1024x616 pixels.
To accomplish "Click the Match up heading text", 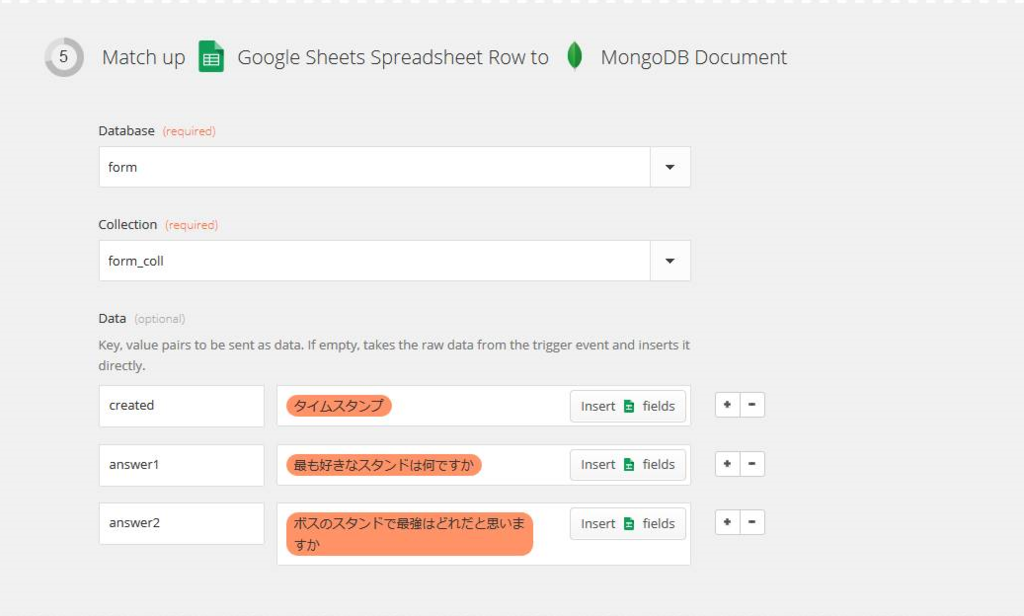I will 144,57.
